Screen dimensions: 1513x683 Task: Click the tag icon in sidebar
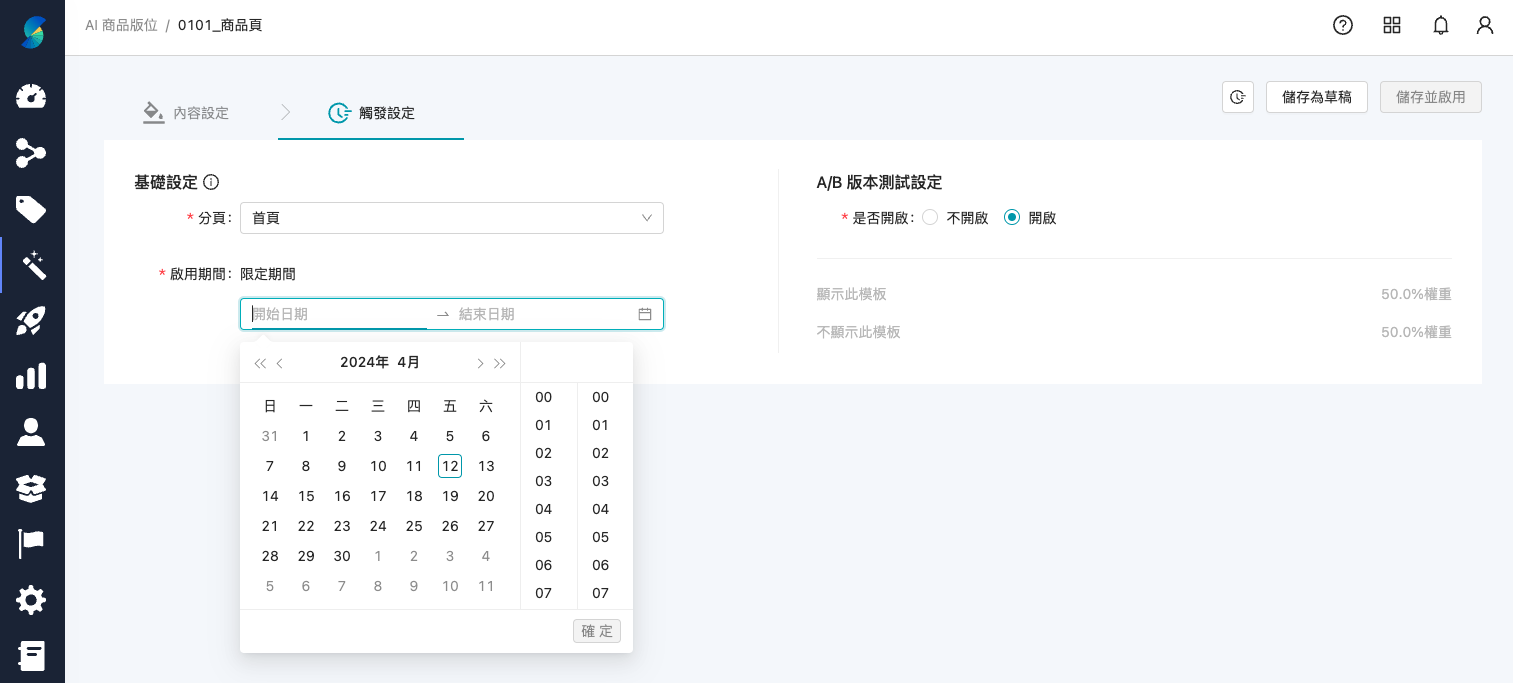click(31, 209)
